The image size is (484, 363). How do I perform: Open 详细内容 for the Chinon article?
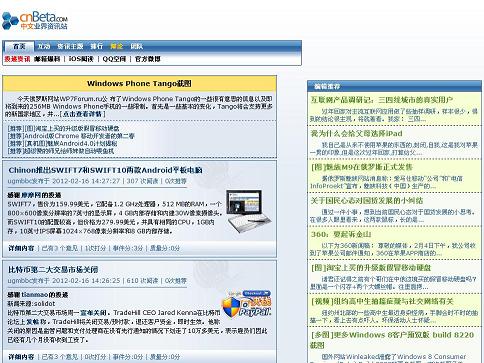point(21,248)
